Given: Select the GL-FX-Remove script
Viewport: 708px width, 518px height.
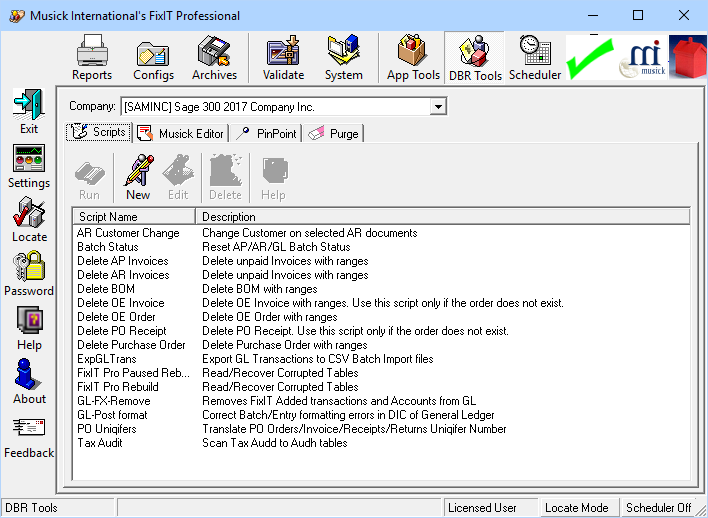Looking at the screenshot, I should [x=114, y=401].
